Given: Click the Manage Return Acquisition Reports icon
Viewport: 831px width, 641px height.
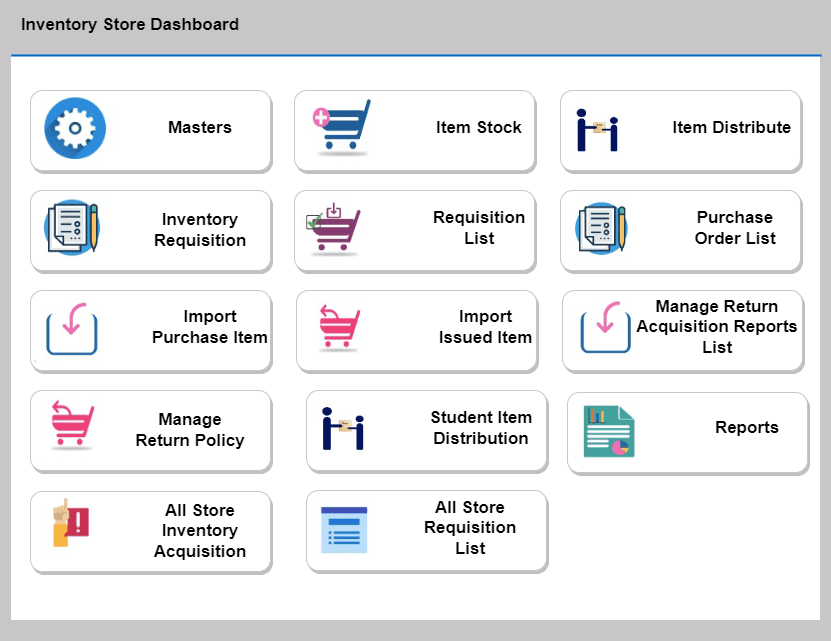Looking at the screenshot, I should tap(606, 327).
